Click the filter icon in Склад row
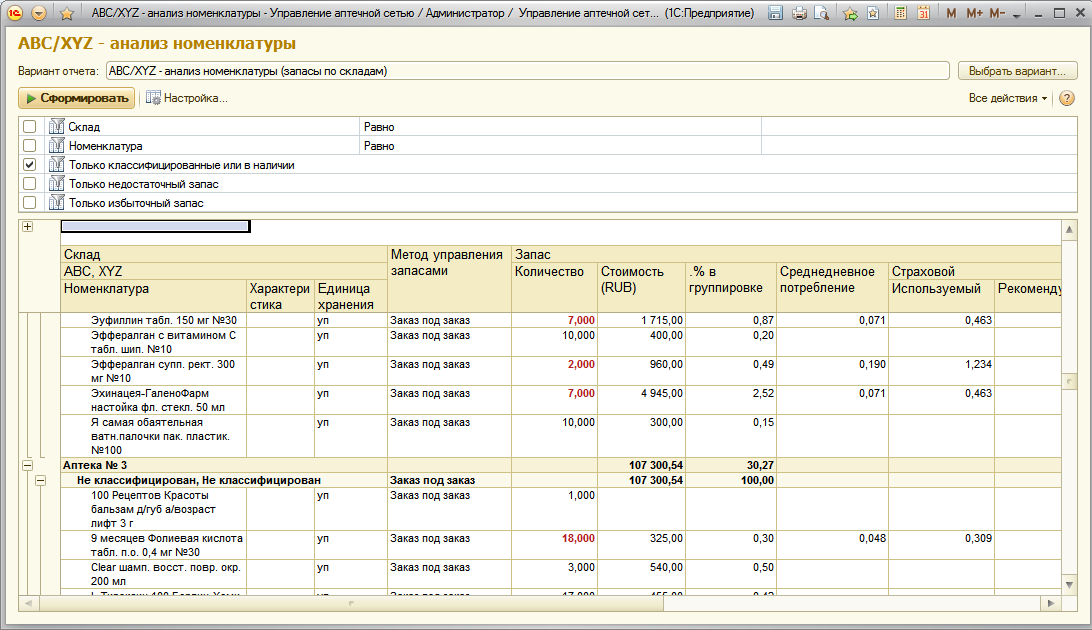Screen dimensions: 1092x630 click(x=56, y=127)
